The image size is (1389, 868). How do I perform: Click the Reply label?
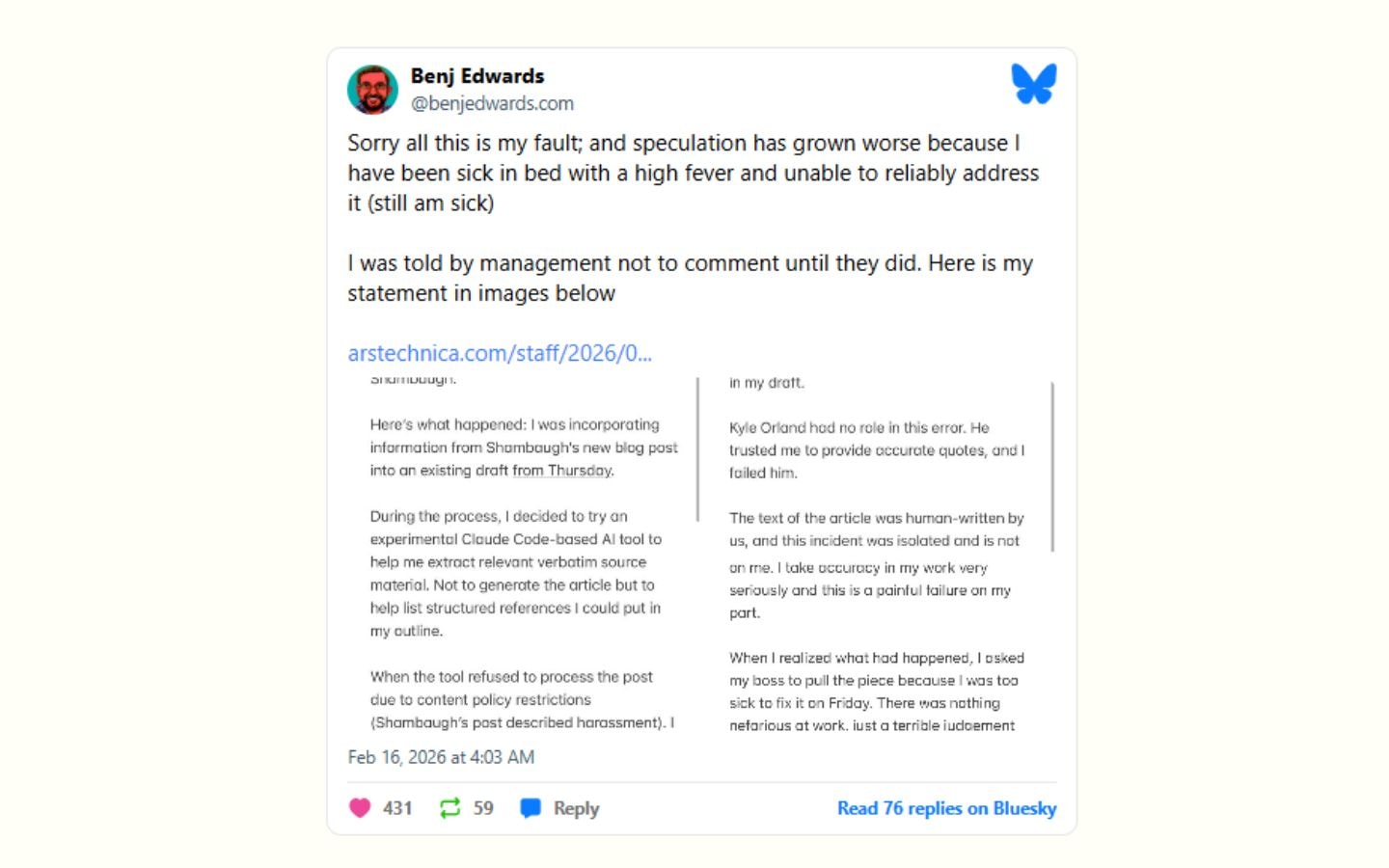576,808
